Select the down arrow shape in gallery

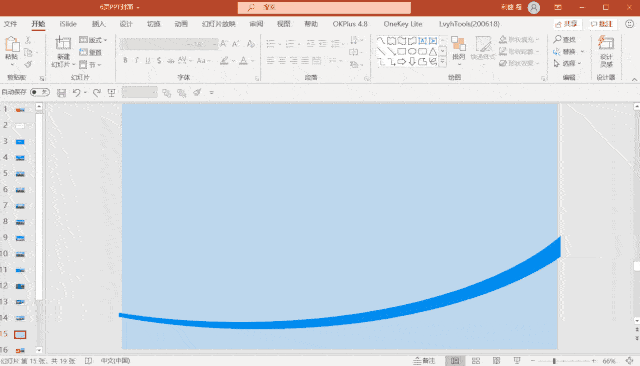tap(412, 62)
